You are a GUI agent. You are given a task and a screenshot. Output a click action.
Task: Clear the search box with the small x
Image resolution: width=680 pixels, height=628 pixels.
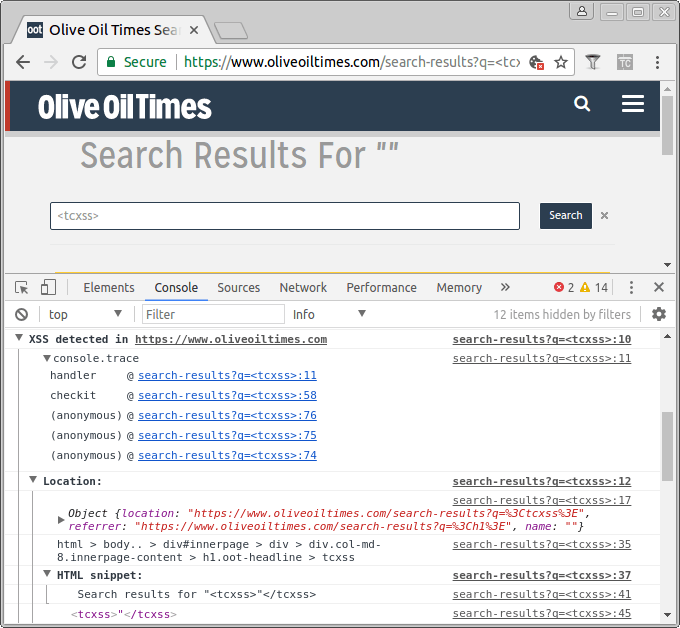604,216
